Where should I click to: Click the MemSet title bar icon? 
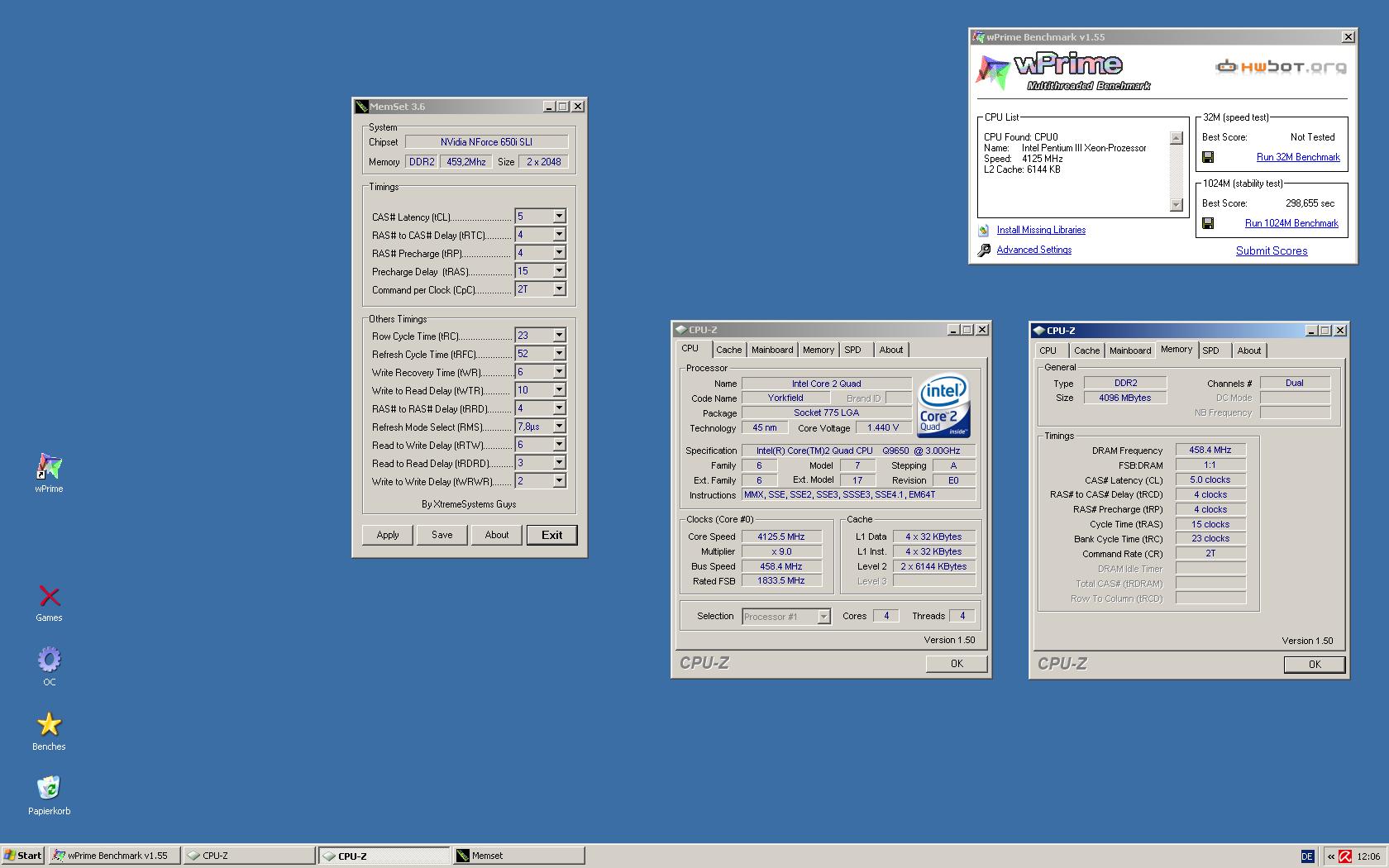pyautogui.click(x=361, y=107)
